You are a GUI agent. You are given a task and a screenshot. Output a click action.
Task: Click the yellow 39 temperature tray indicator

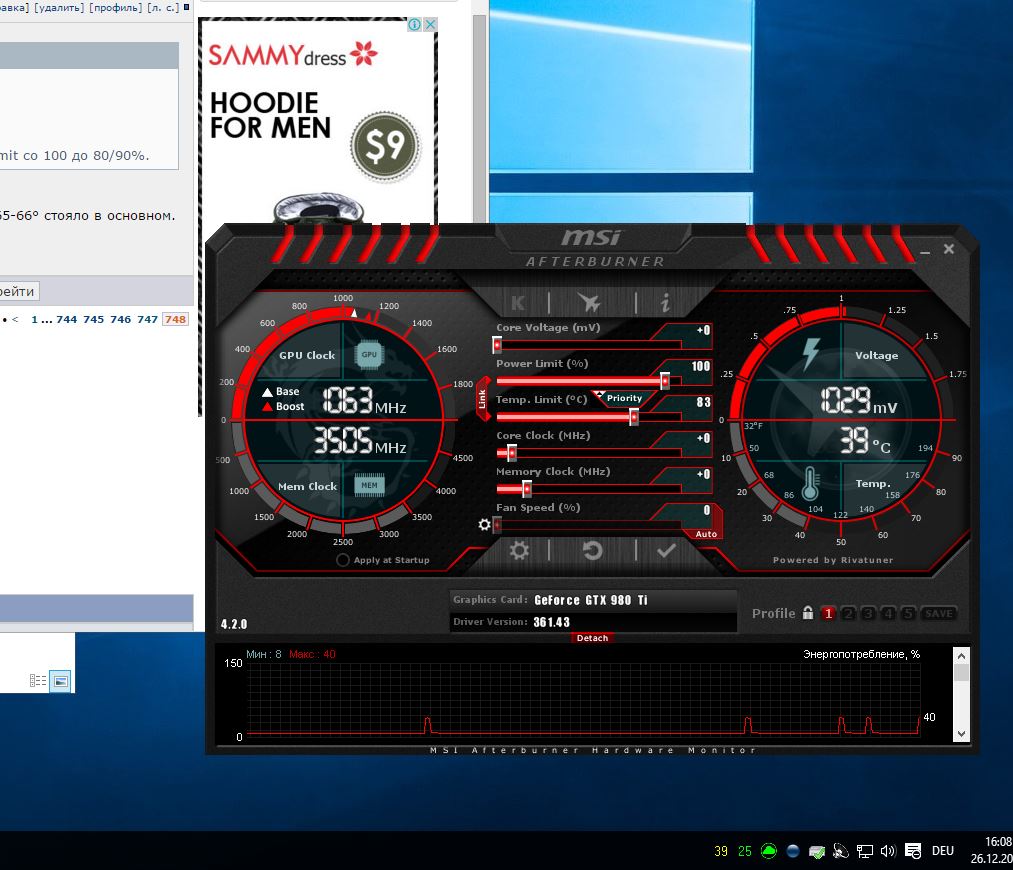[721, 851]
